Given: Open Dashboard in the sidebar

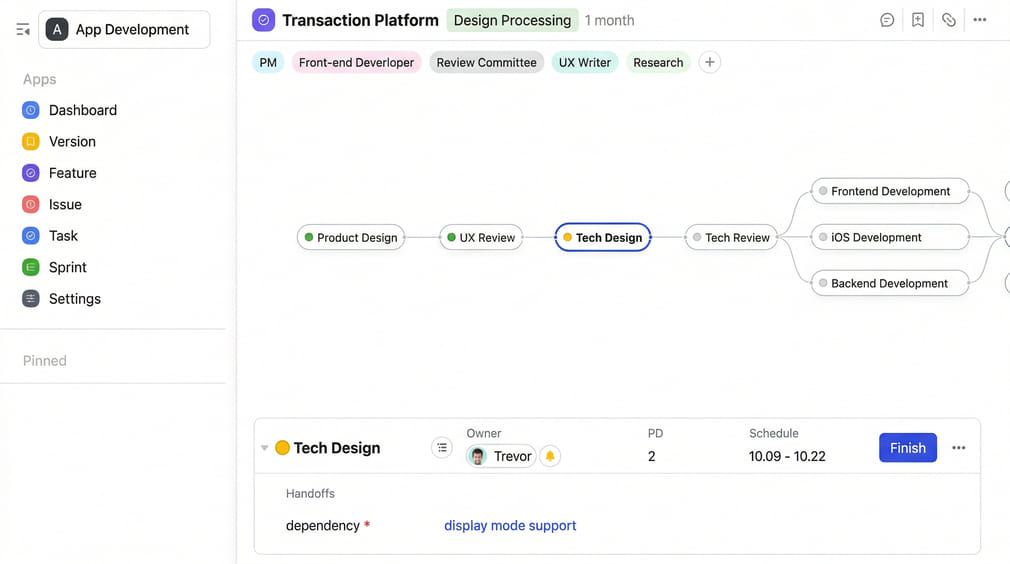Looking at the screenshot, I should (x=82, y=110).
